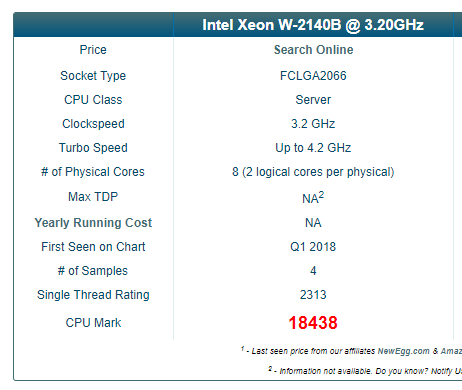Select the Price row label
The height and width of the screenshot is (390, 462).
click(93, 50)
